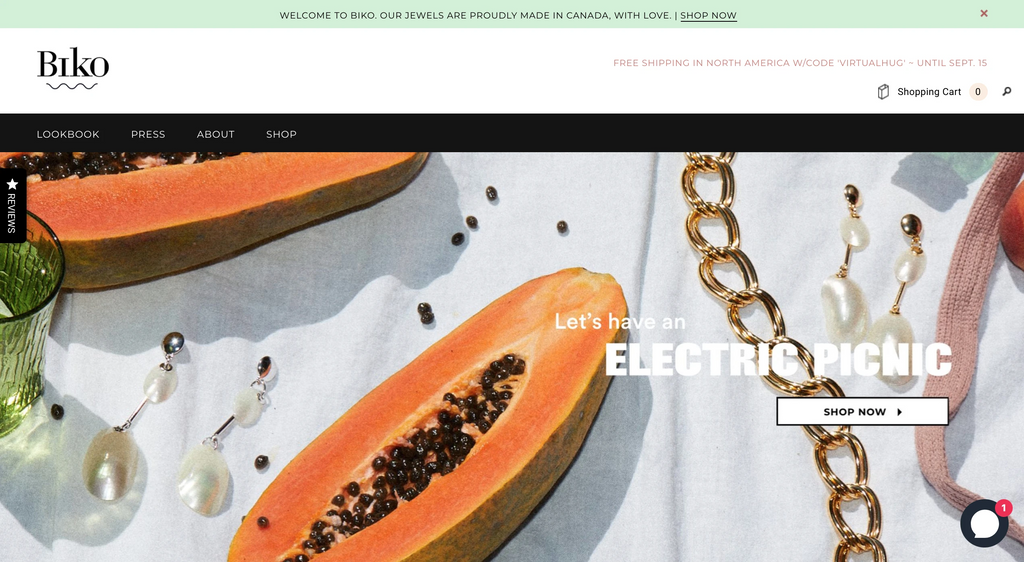
Task: Open the Shopping Cart link
Action: click(x=929, y=92)
